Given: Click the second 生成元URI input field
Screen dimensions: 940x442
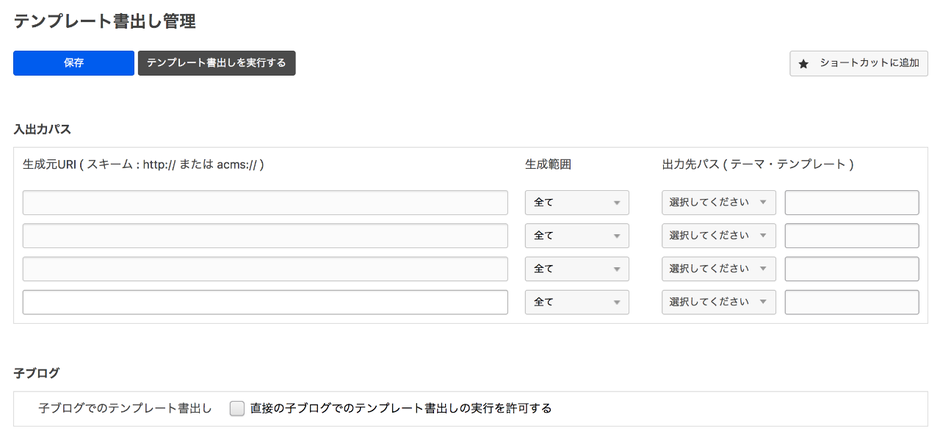Looking at the screenshot, I should [265, 236].
